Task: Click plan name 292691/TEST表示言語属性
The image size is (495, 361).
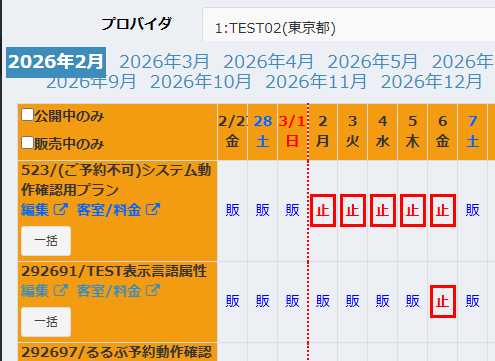Action: tap(114, 271)
